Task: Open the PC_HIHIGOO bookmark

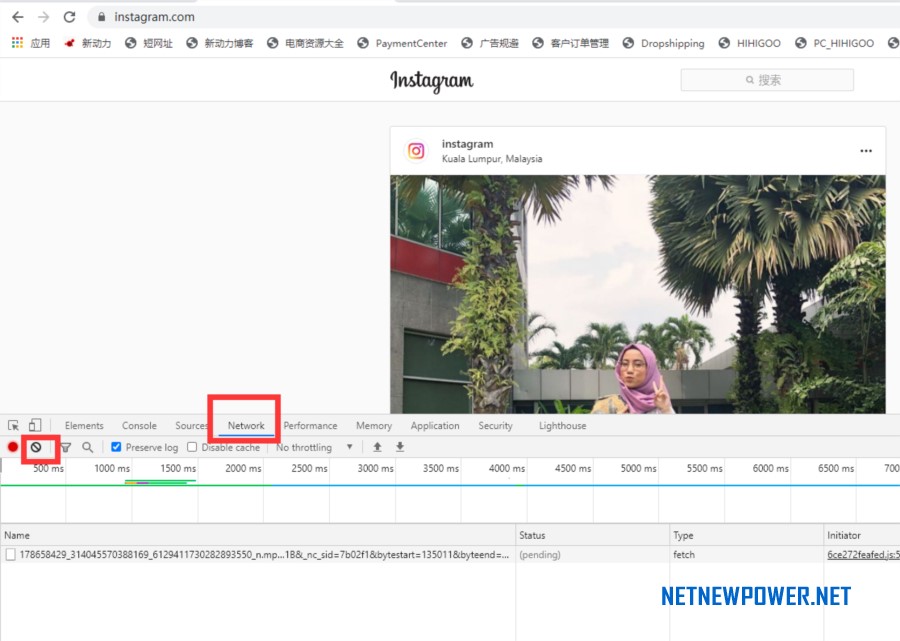Action: click(x=834, y=43)
